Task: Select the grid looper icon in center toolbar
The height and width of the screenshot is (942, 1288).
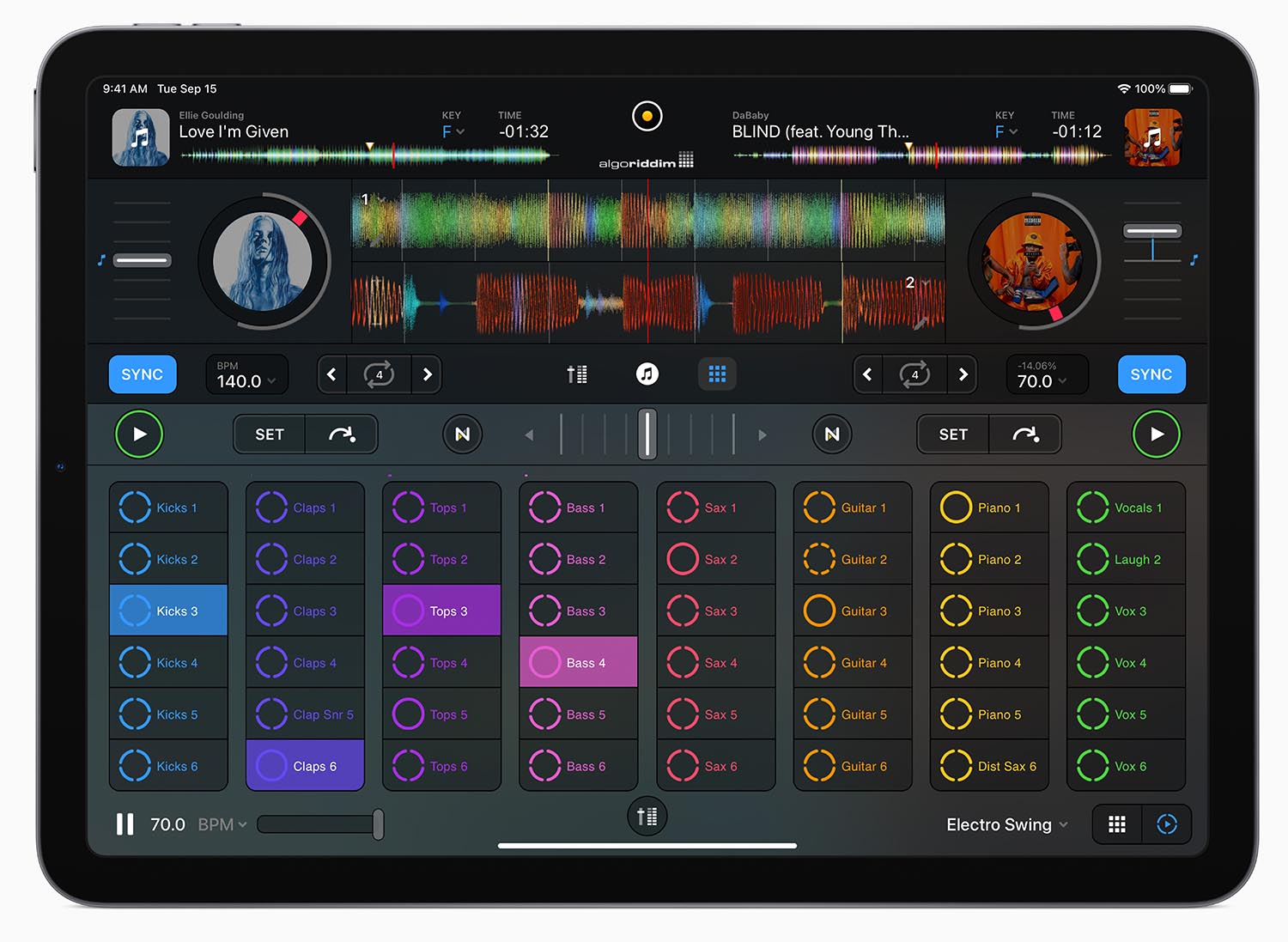Action: [717, 374]
